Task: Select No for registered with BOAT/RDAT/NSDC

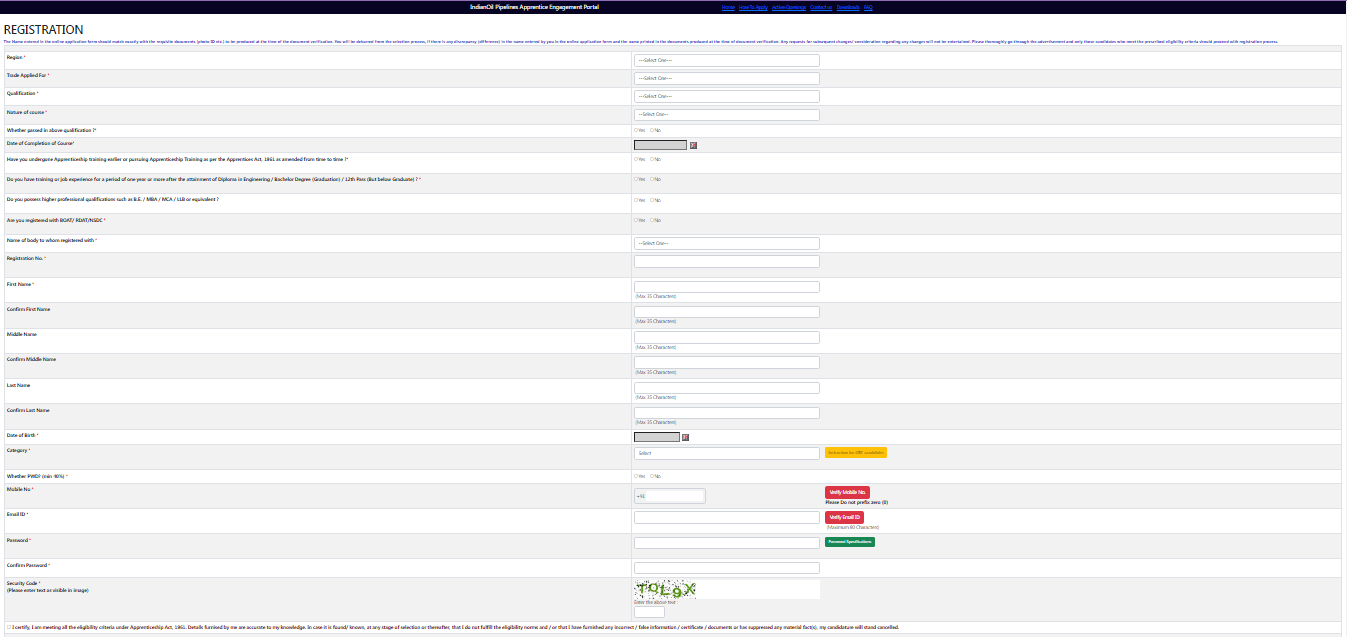Action: pyautogui.click(x=652, y=220)
